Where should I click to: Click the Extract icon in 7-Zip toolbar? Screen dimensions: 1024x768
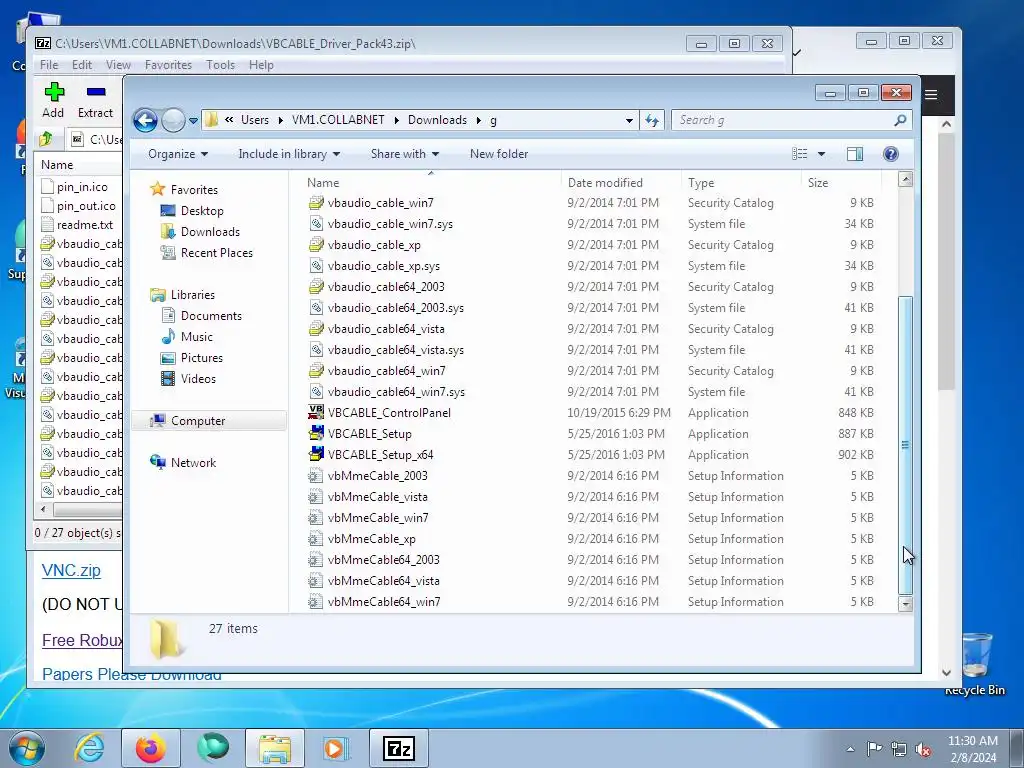tap(95, 92)
